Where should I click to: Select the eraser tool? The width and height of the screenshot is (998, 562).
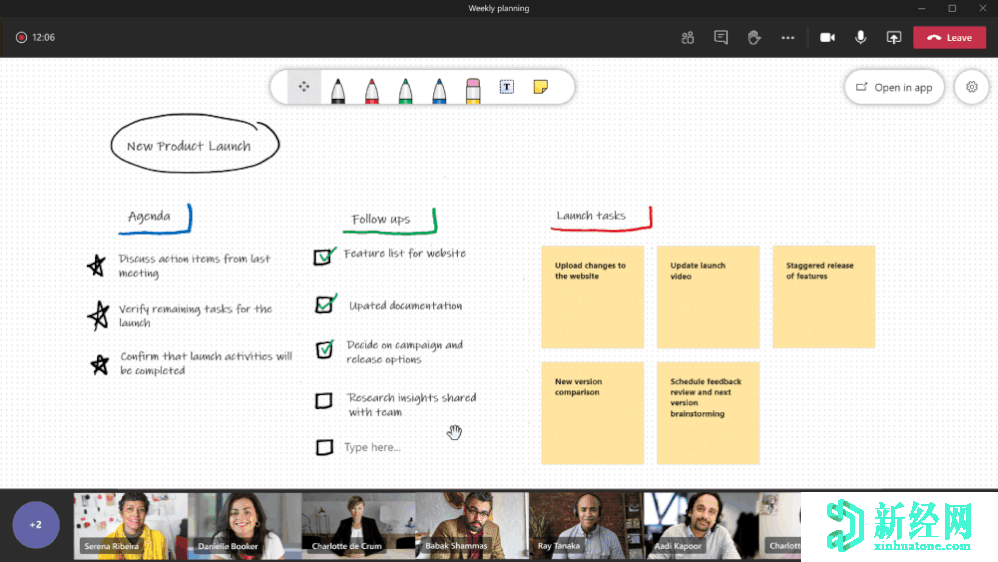473,90
